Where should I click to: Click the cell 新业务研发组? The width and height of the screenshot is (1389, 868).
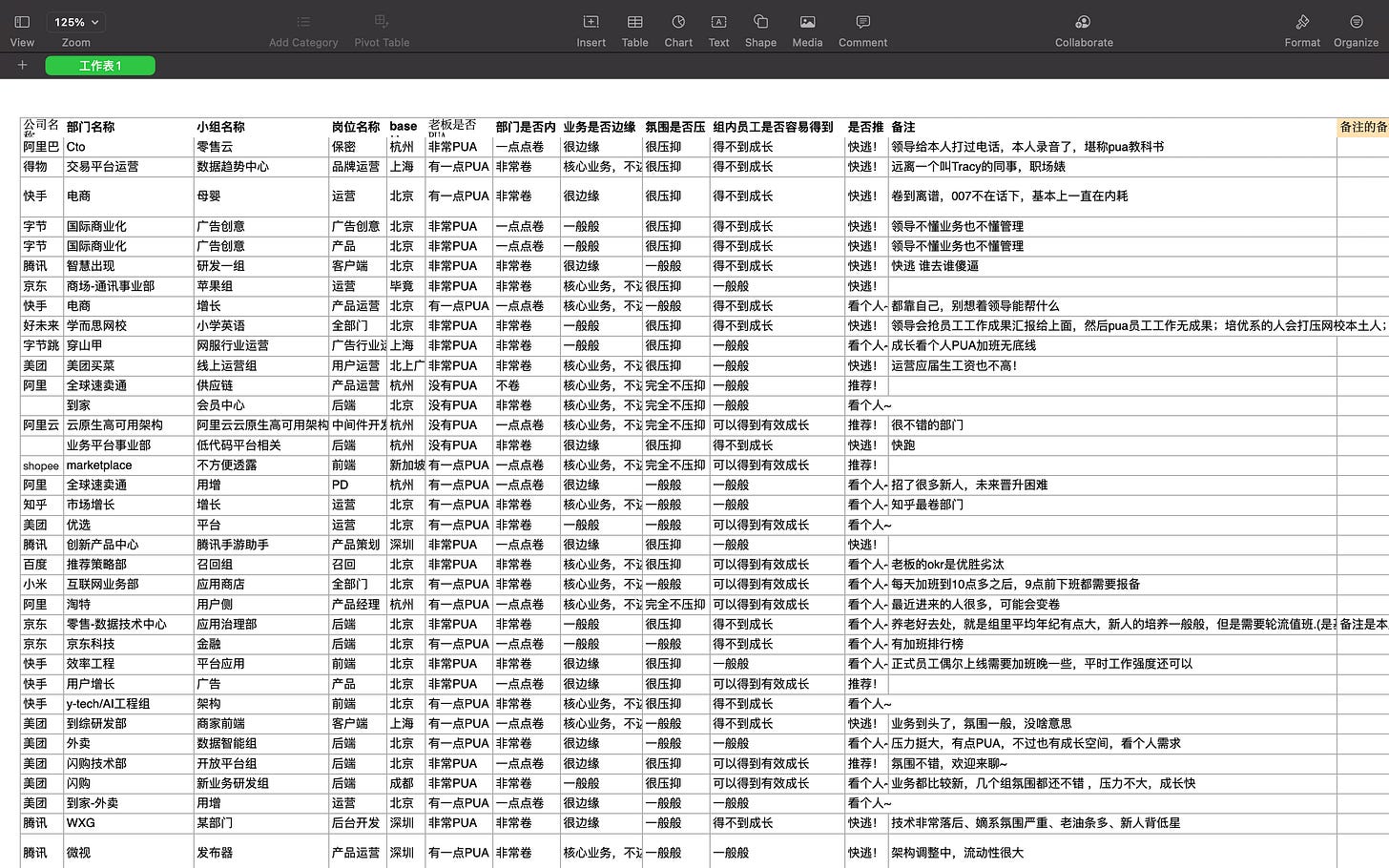261,784
